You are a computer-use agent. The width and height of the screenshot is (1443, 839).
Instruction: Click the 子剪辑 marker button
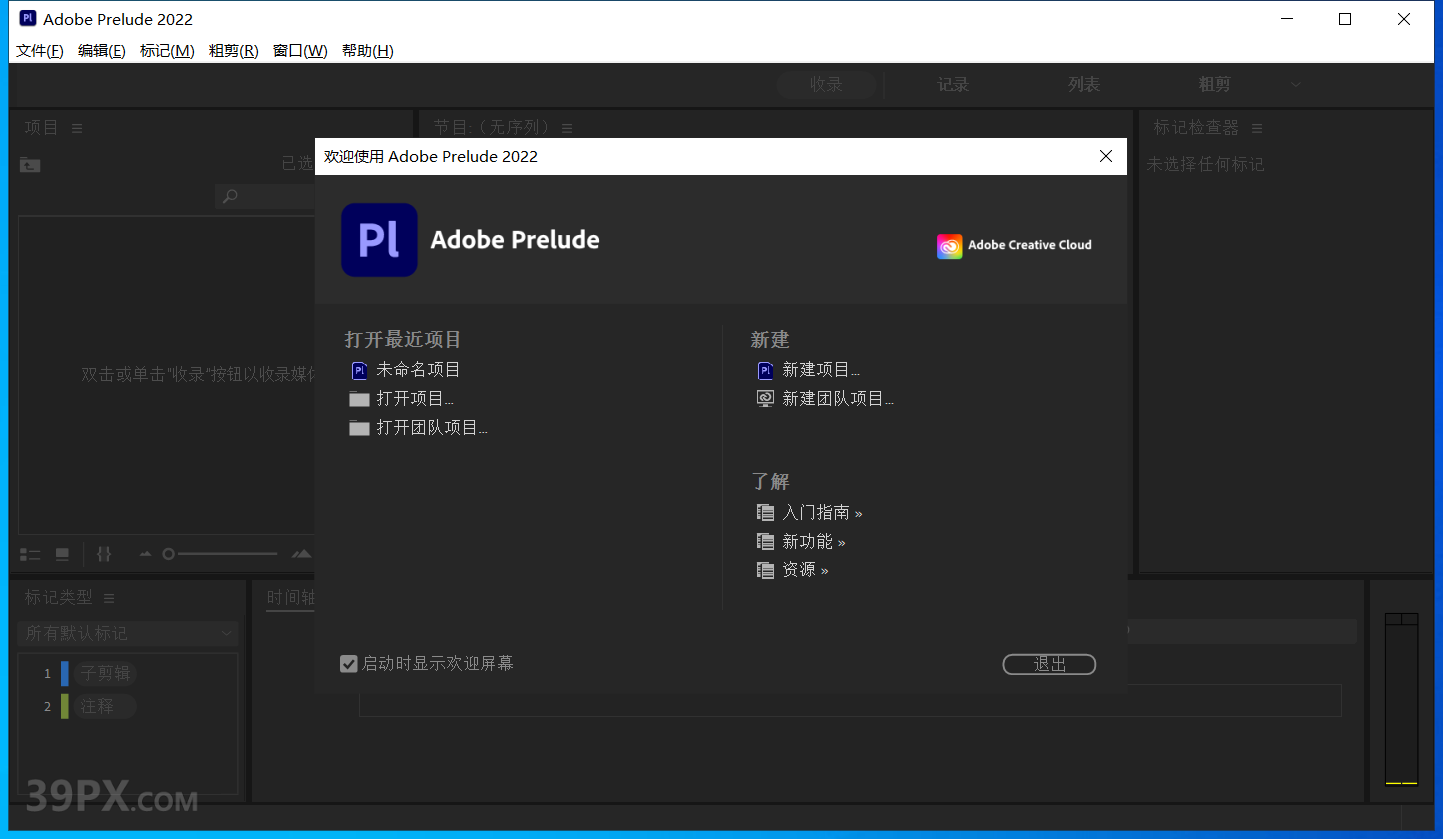pyautogui.click(x=105, y=674)
